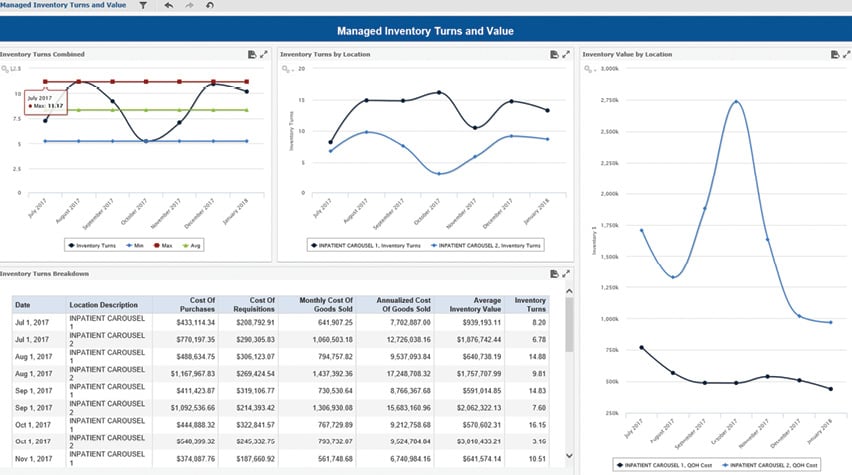Expand Inventory Value by Location panel fullscreen

[846, 54]
